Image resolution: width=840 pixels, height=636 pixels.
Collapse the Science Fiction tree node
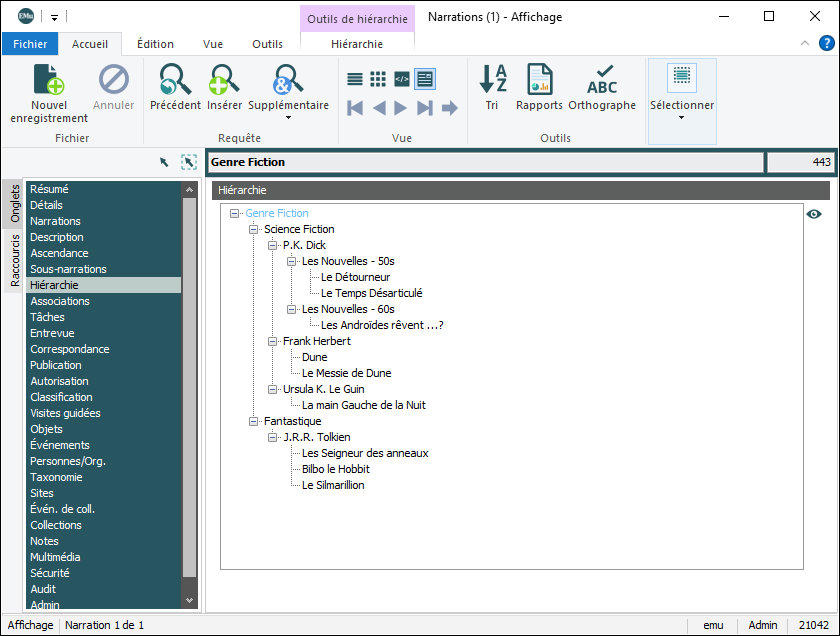(x=254, y=230)
